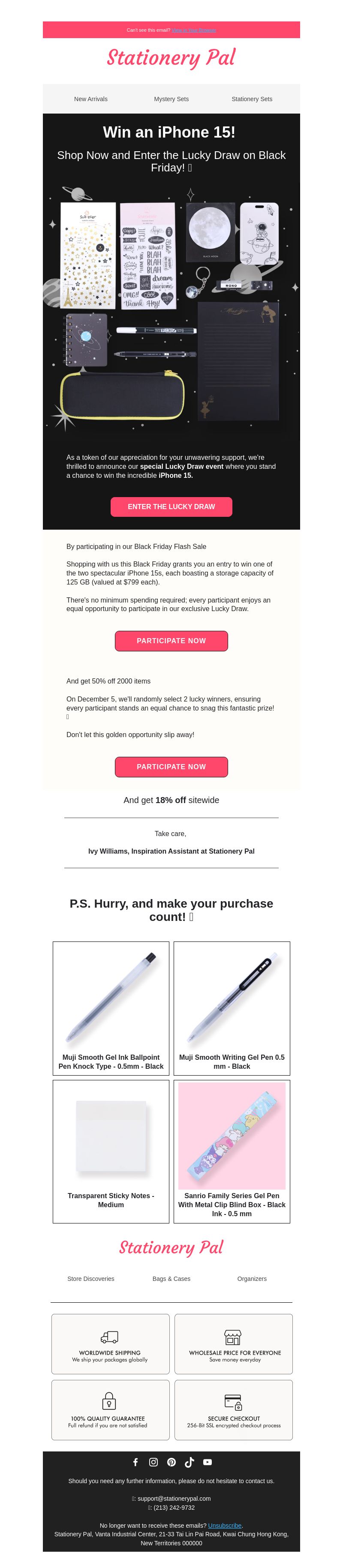
Task: Go to Mystery Sets in the navigation
Action: [171, 99]
